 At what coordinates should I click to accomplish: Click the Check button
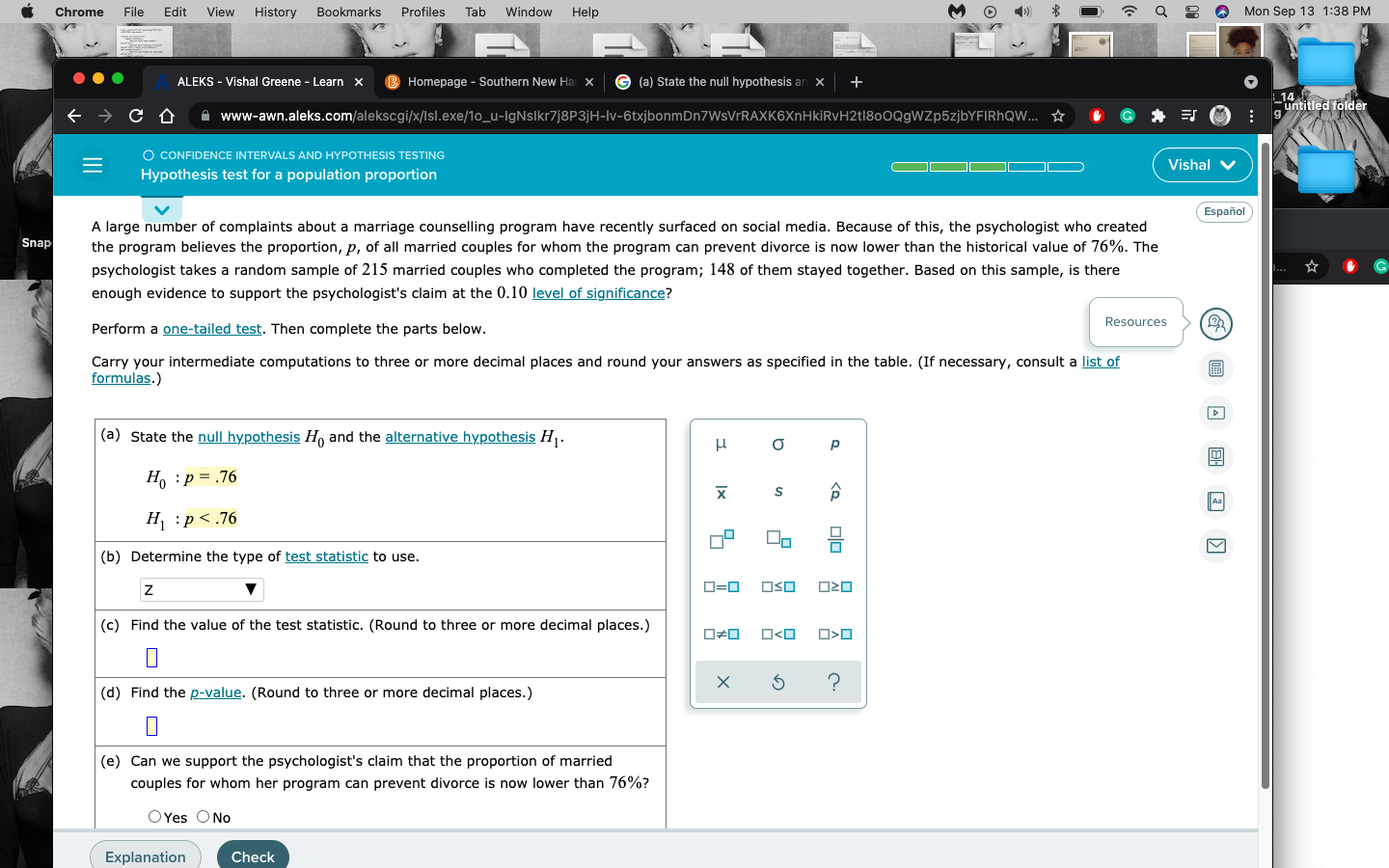[x=253, y=856]
